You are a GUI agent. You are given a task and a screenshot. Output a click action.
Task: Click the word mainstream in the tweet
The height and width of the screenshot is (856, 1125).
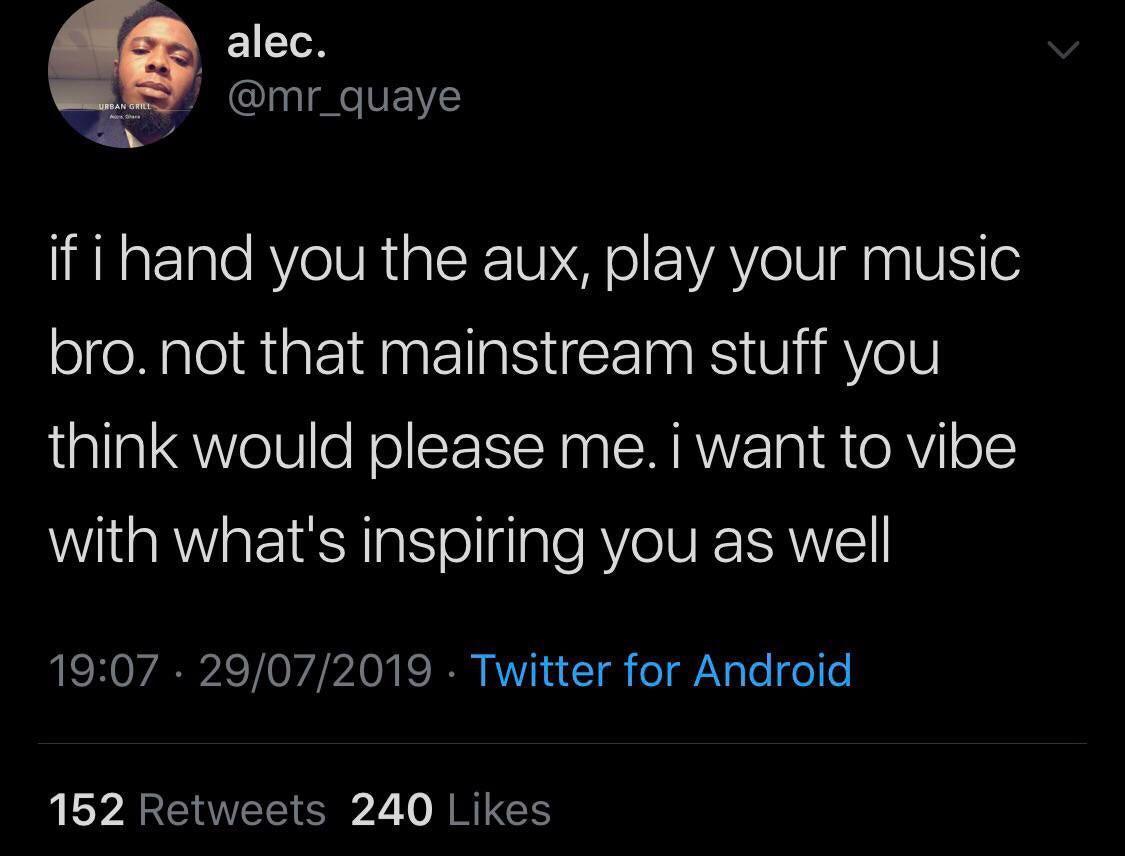coord(537,353)
